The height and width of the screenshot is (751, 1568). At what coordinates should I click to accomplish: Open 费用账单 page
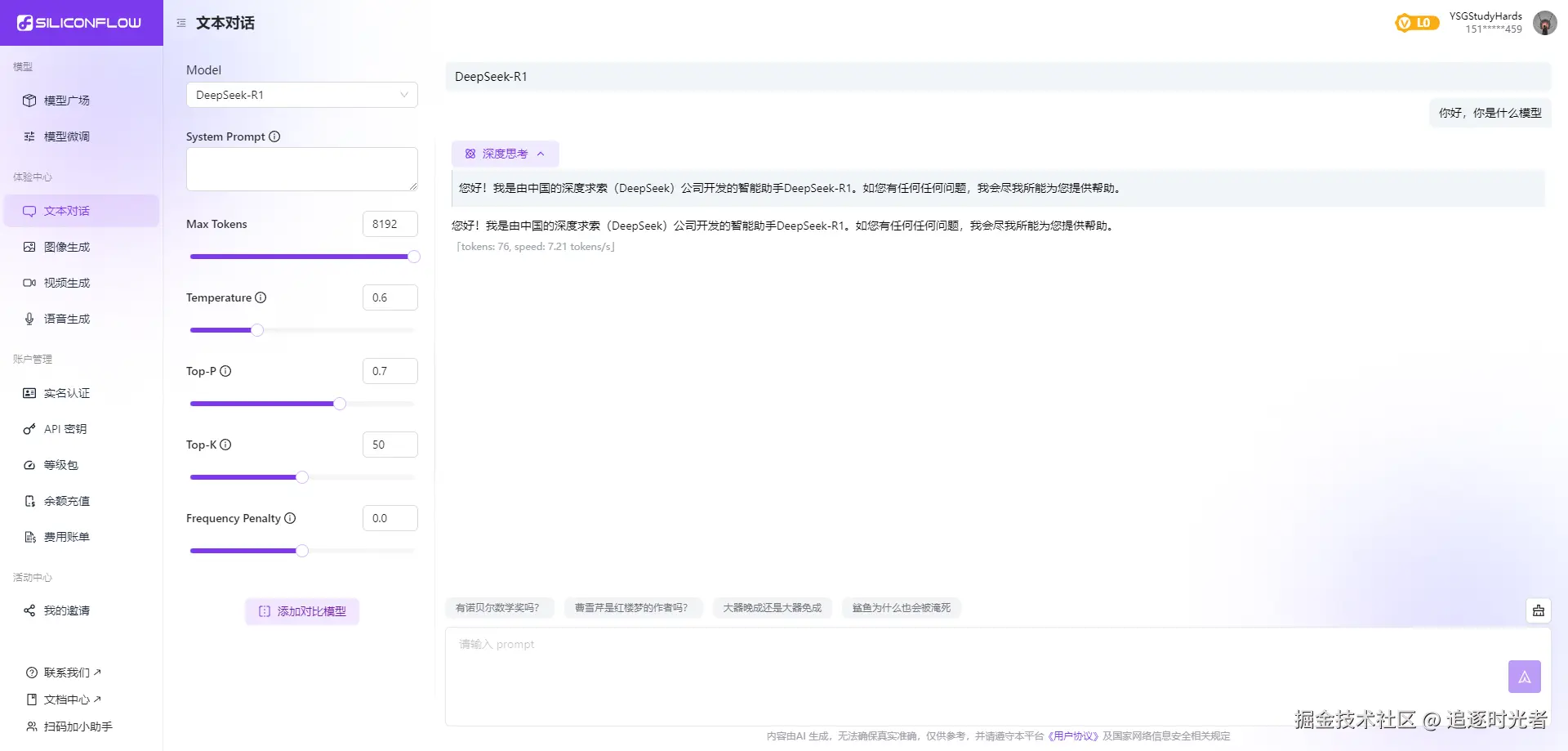pos(81,537)
